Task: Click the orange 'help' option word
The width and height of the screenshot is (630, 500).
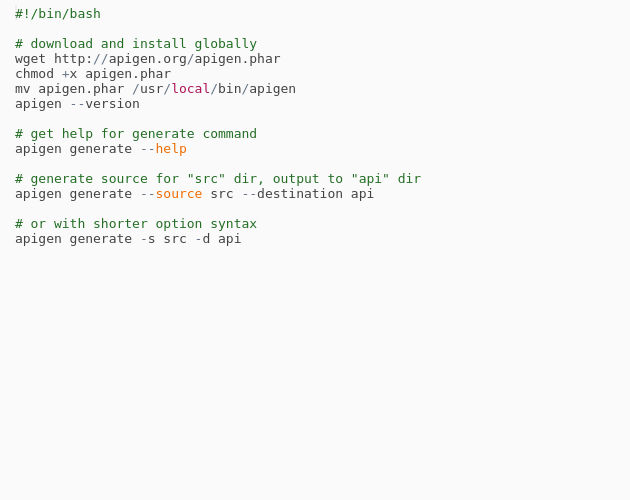Action: (x=171, y=149)
